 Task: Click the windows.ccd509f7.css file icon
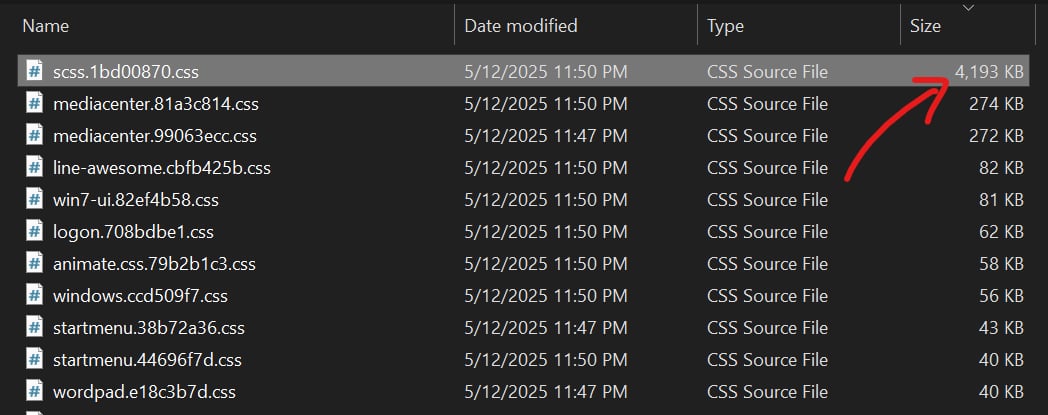(34, 296)
